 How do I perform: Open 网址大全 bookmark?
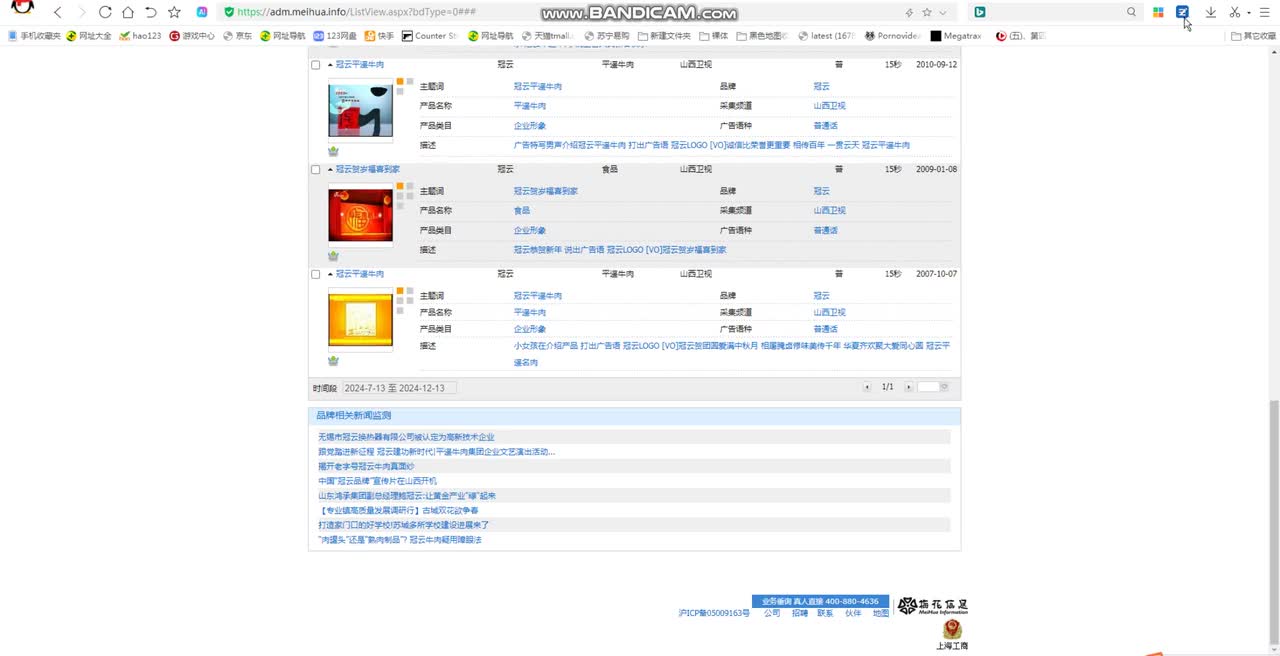[89, 36]
